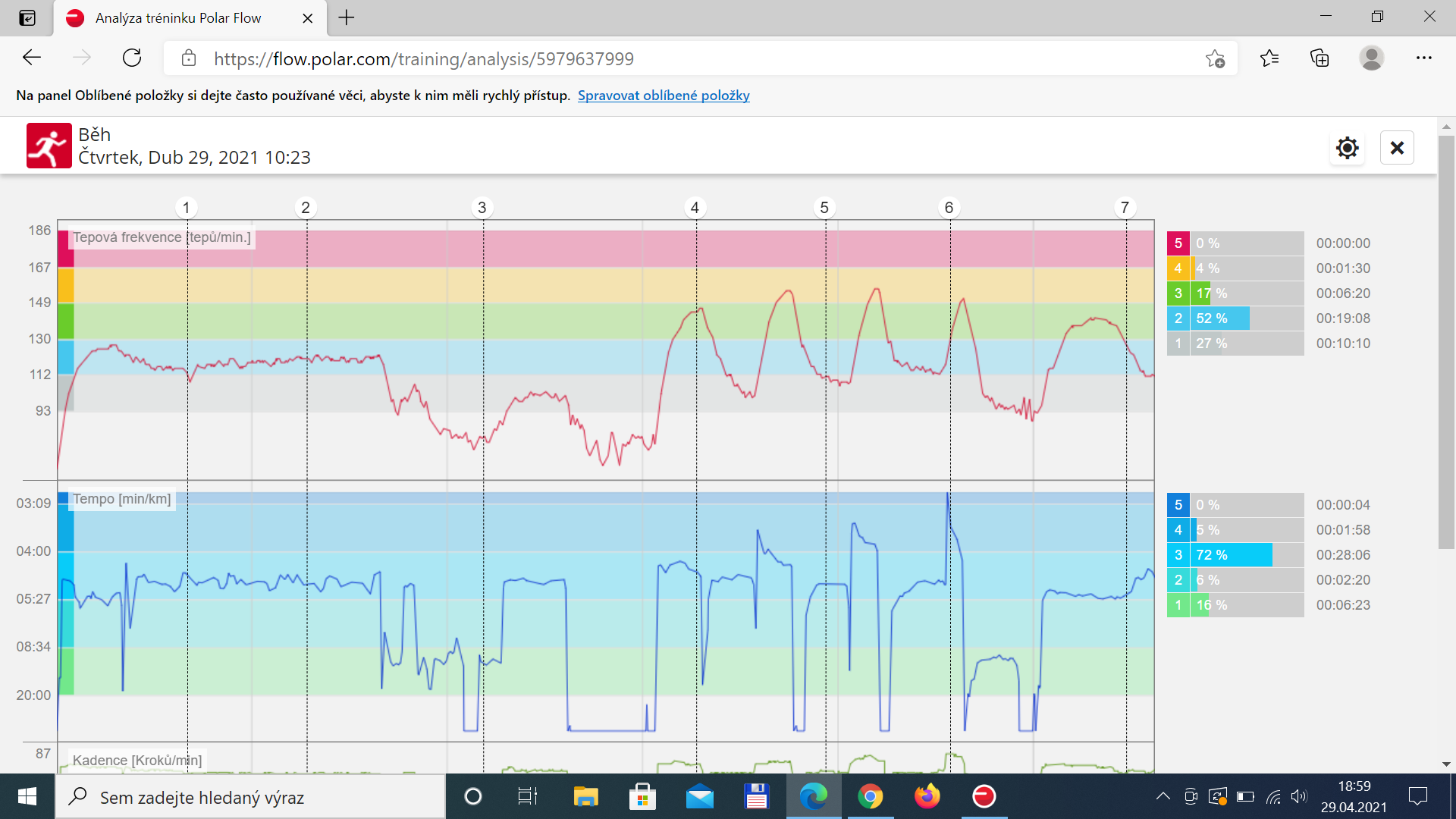This screenshot has width=1456, height=819.
Task: Click heart rate zone 5 pink swatch
Action: click(1178, 243)
